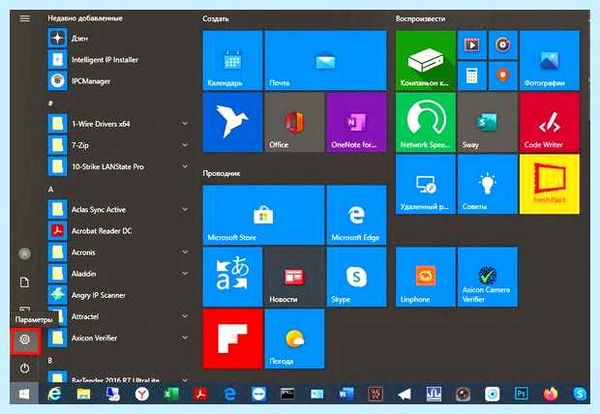Screen dimensions: 600x414
Task: Open the Новости news tile
Action: click(294, 277)
